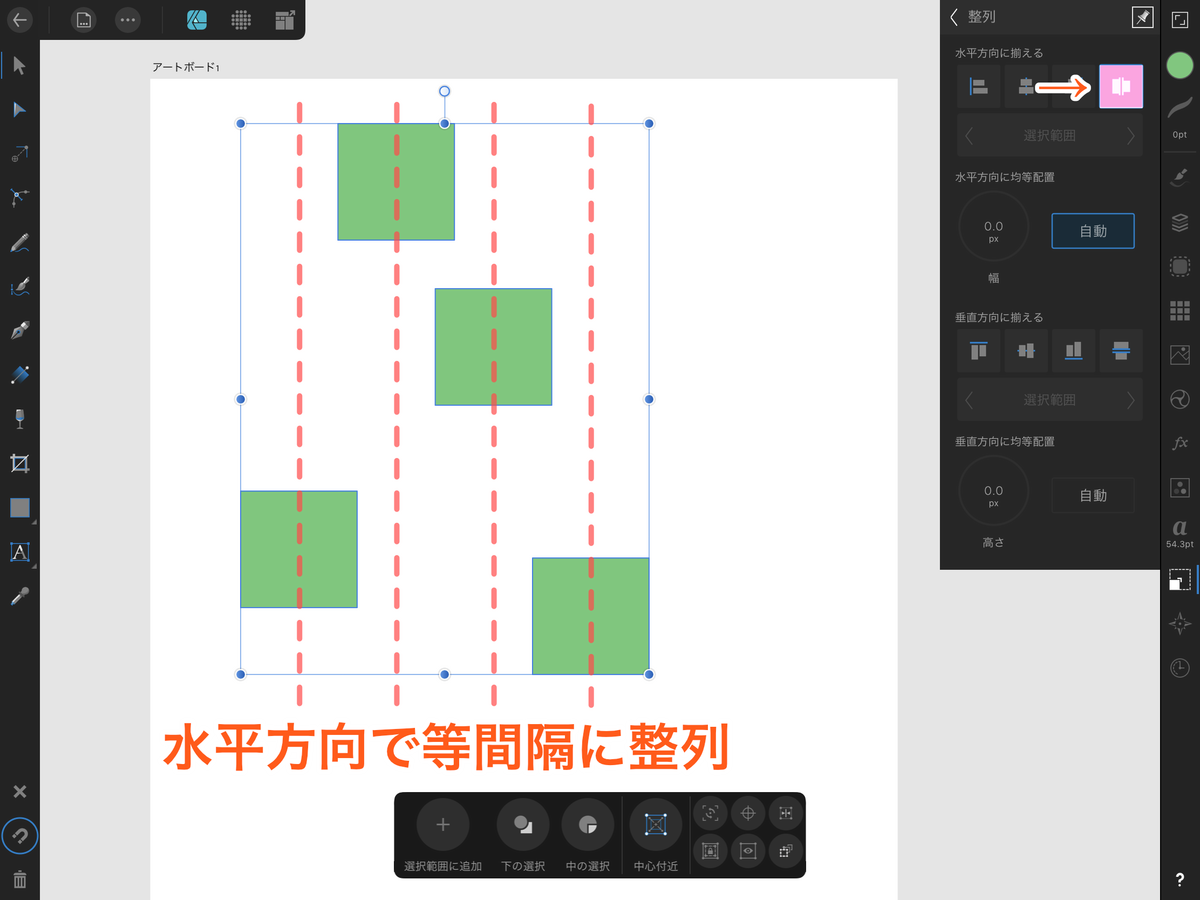Open the Rectangle shape tool flyout
Screen dimensions: 1200x900
tap(20, 508)
